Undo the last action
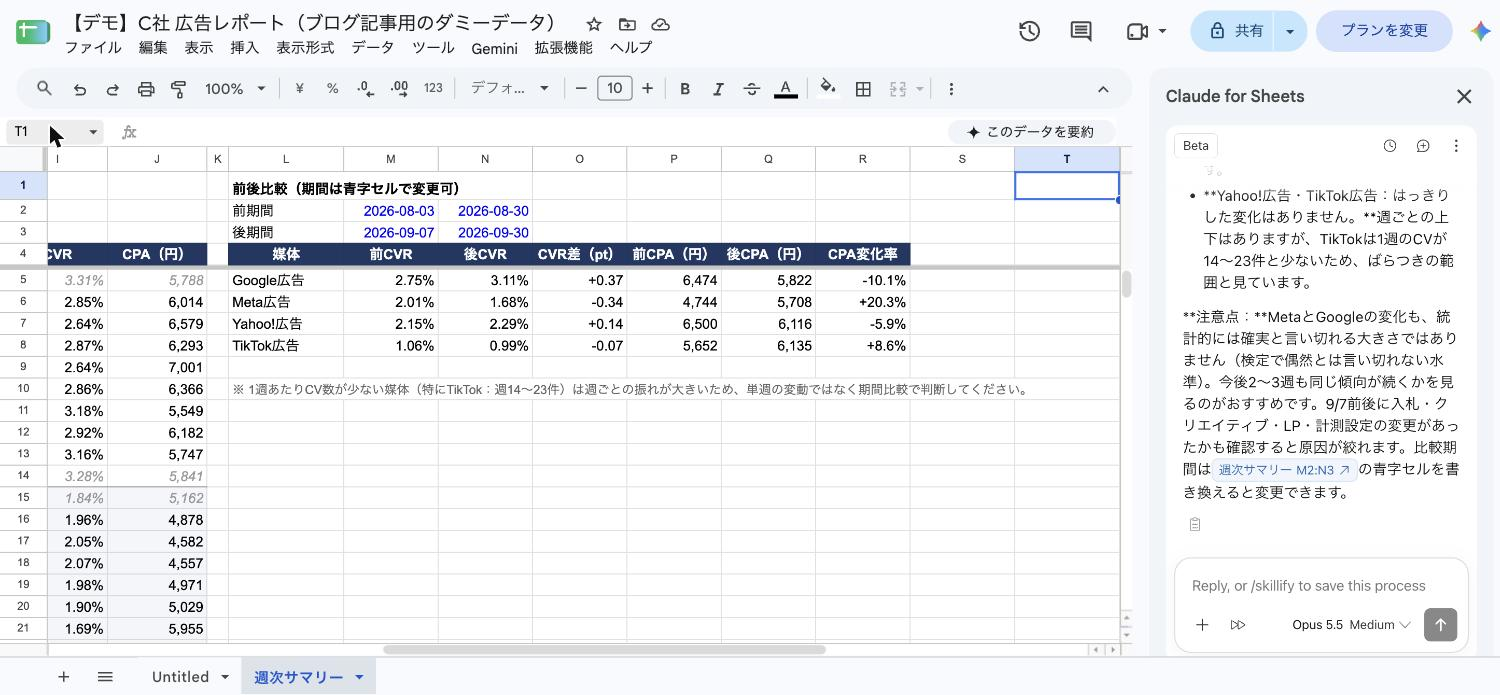The height and width of the screenshot is (695, 1500). (x=80, y=89)
